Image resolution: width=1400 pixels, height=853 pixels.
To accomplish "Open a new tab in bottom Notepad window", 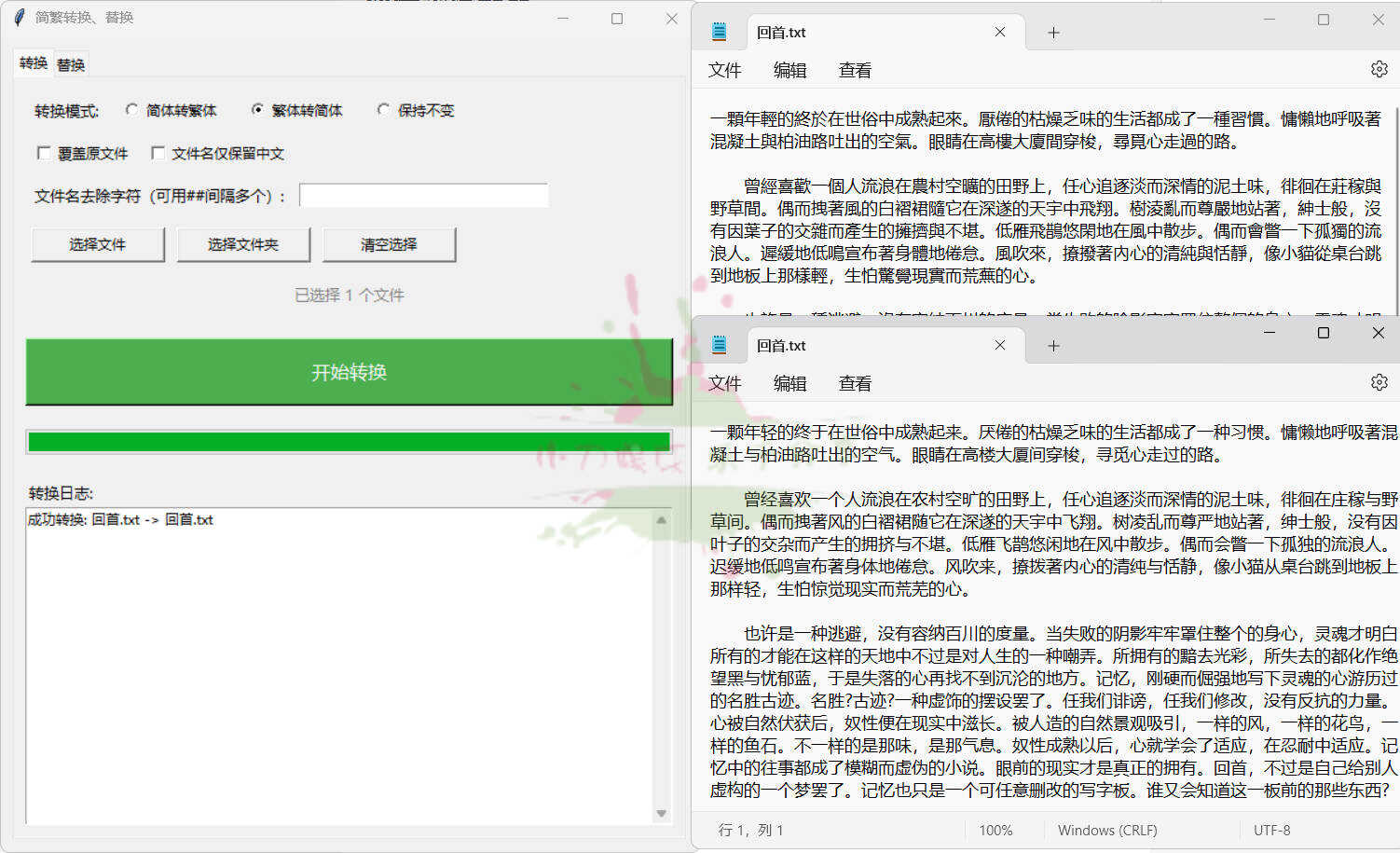I will point(1052,344).
